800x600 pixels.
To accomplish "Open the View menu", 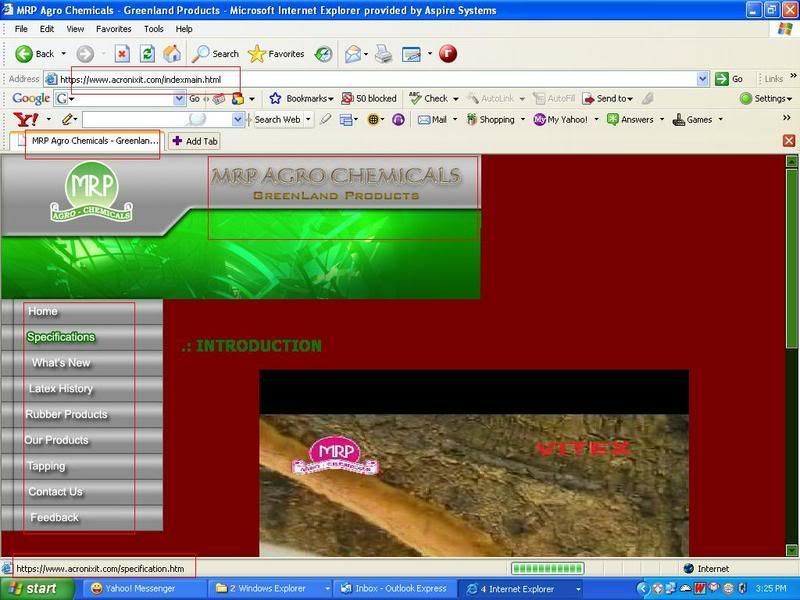I will click(x=75, y=29).
